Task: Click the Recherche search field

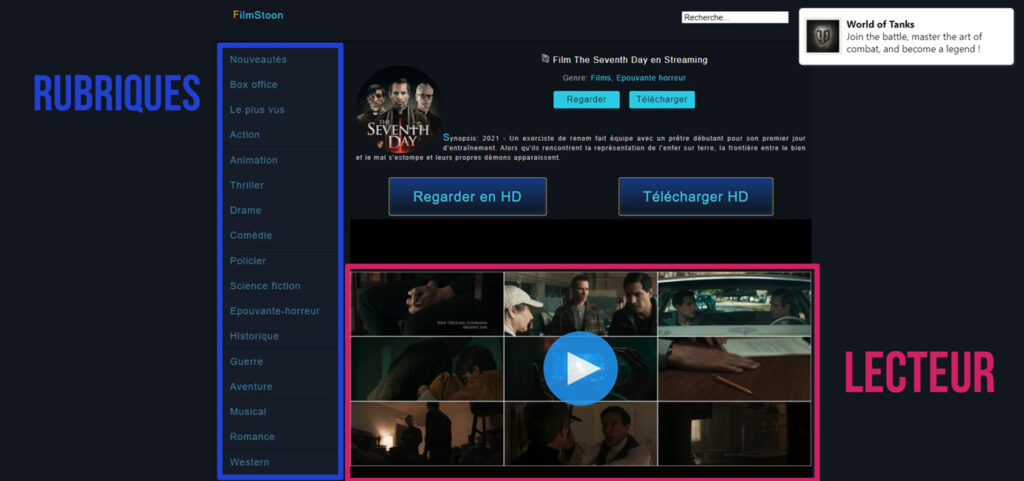Action: click(x=735, y=18)
